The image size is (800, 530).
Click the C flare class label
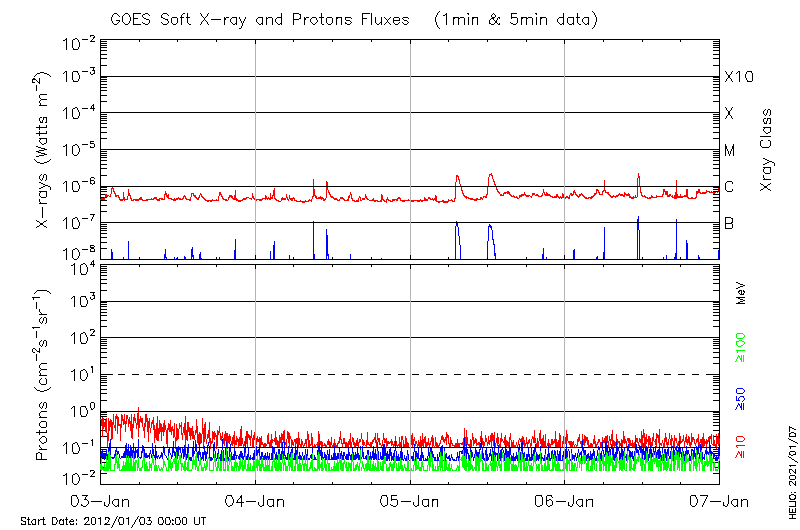[x=729, y=187]
